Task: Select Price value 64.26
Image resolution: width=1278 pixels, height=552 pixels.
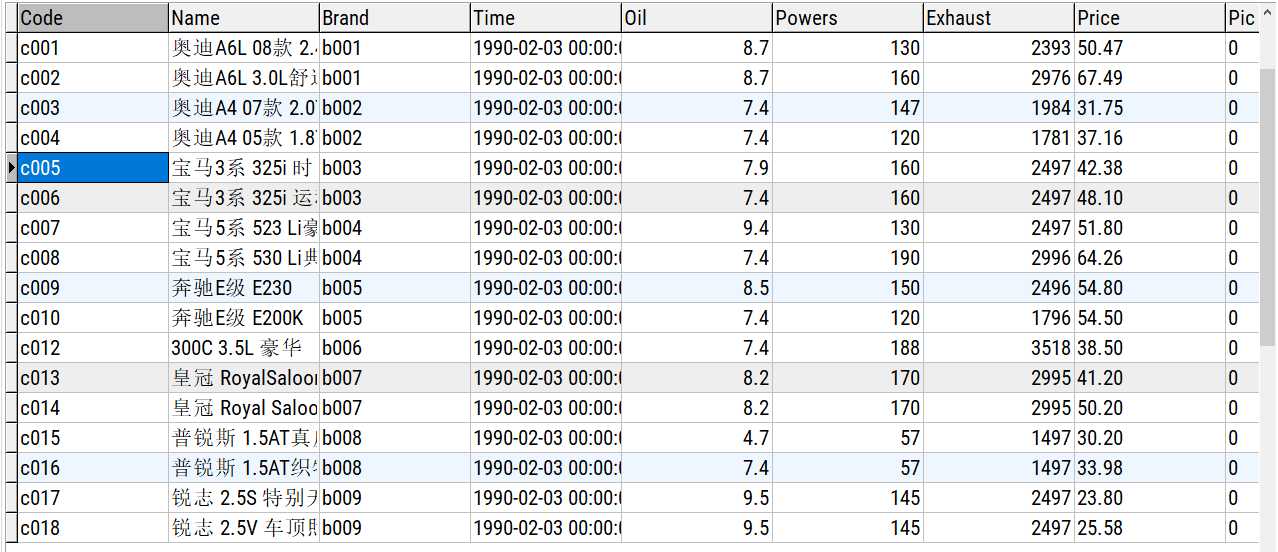Action: (x=1150, y=258)
